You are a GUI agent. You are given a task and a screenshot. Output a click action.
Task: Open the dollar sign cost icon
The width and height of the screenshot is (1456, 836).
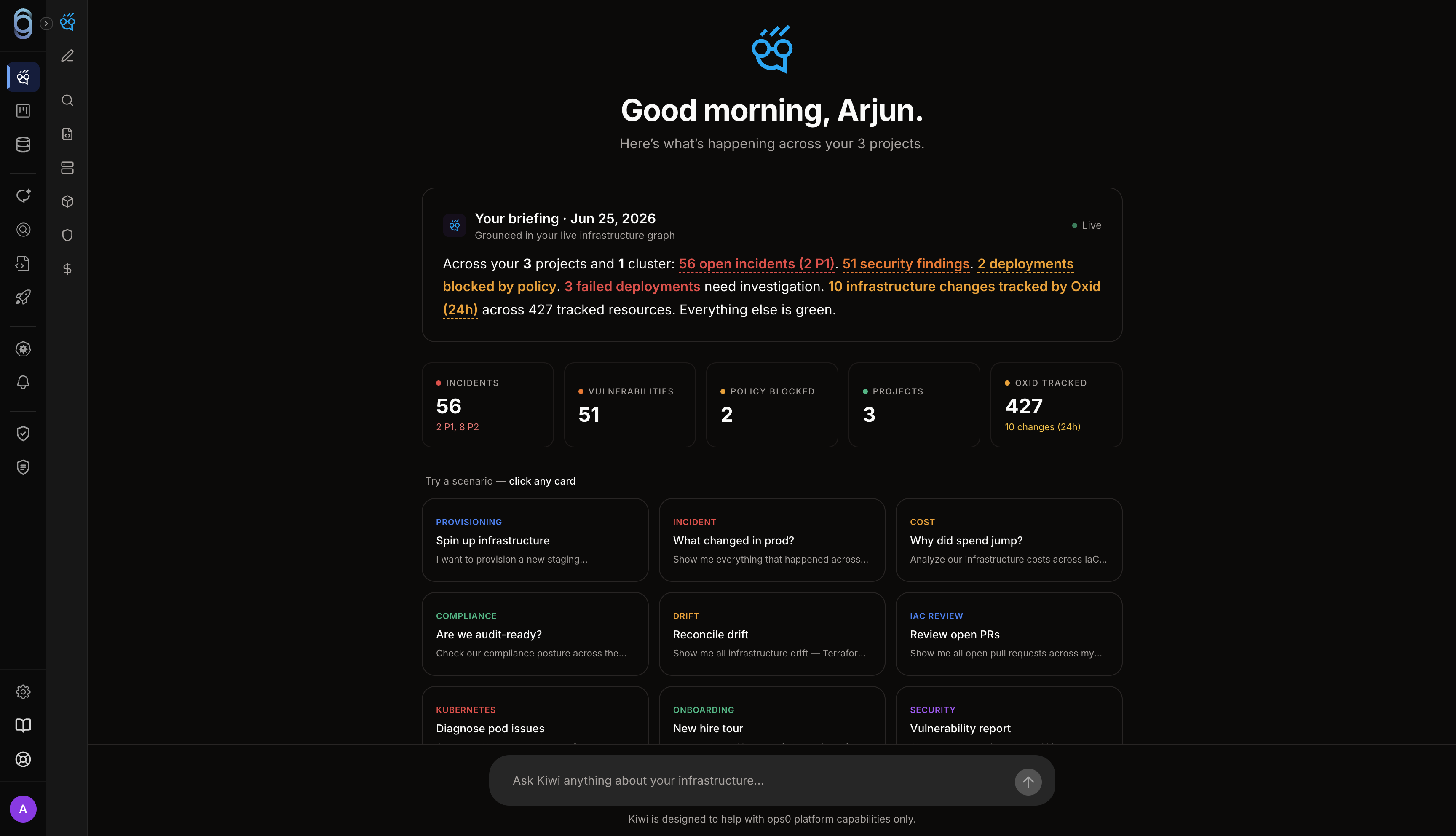67,269
